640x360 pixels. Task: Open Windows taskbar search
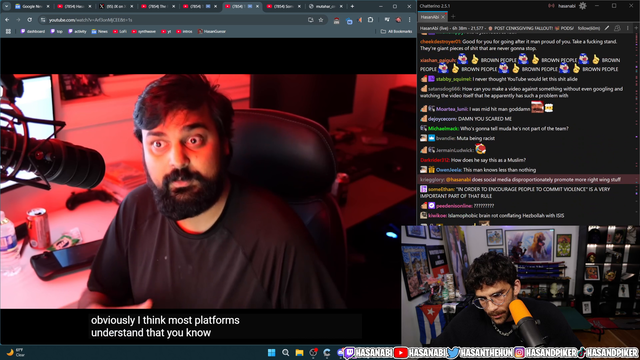point(286,352)
